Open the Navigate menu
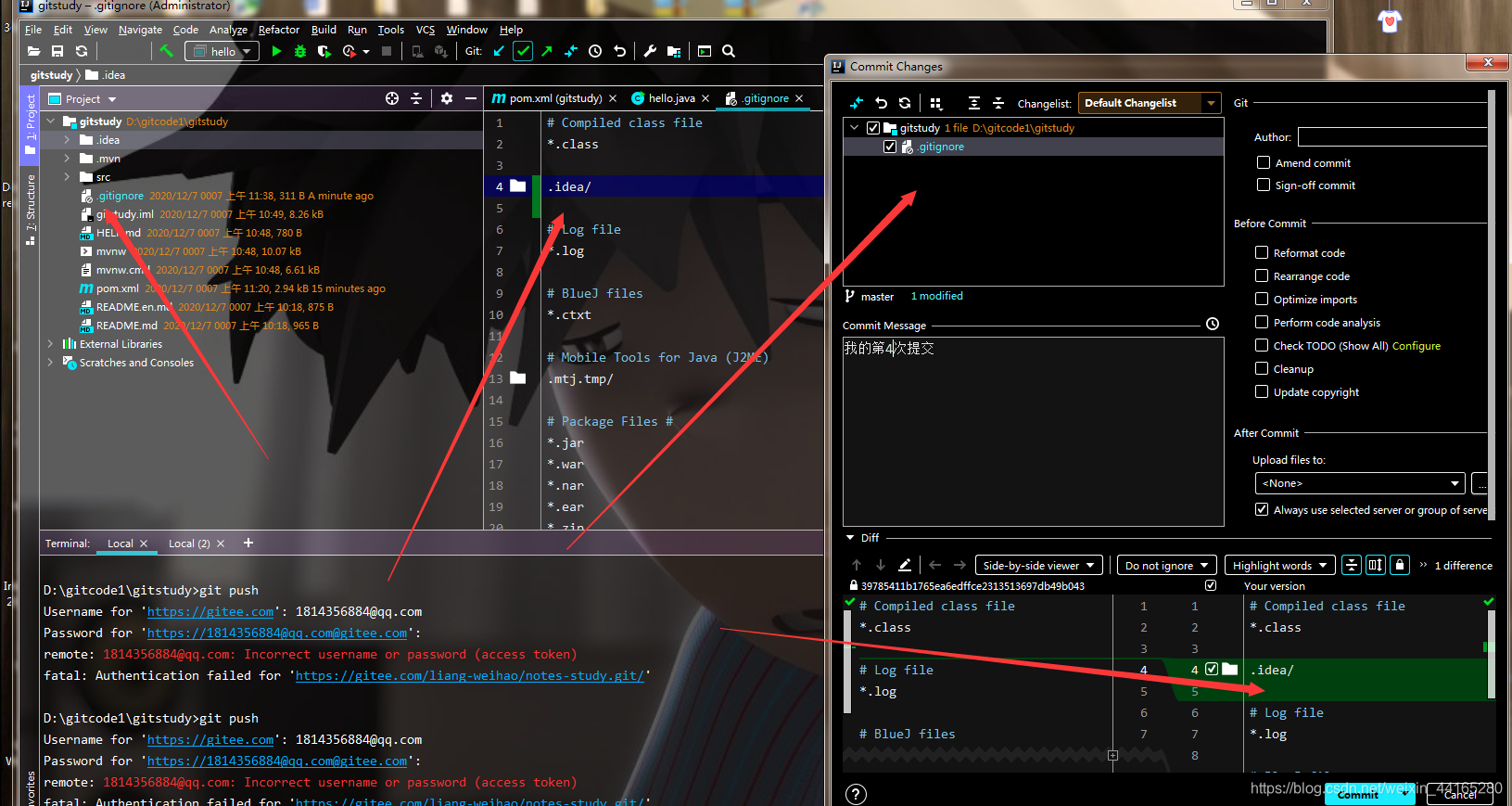Image resolution: width=1512 pixels, height=806 pixels. coord(140,30)
